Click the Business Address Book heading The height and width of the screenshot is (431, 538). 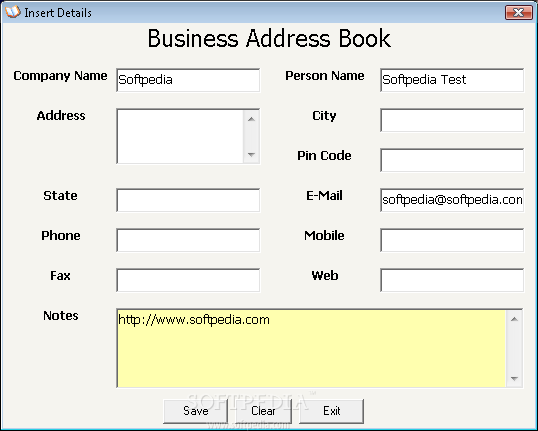(x=269, y=38)
